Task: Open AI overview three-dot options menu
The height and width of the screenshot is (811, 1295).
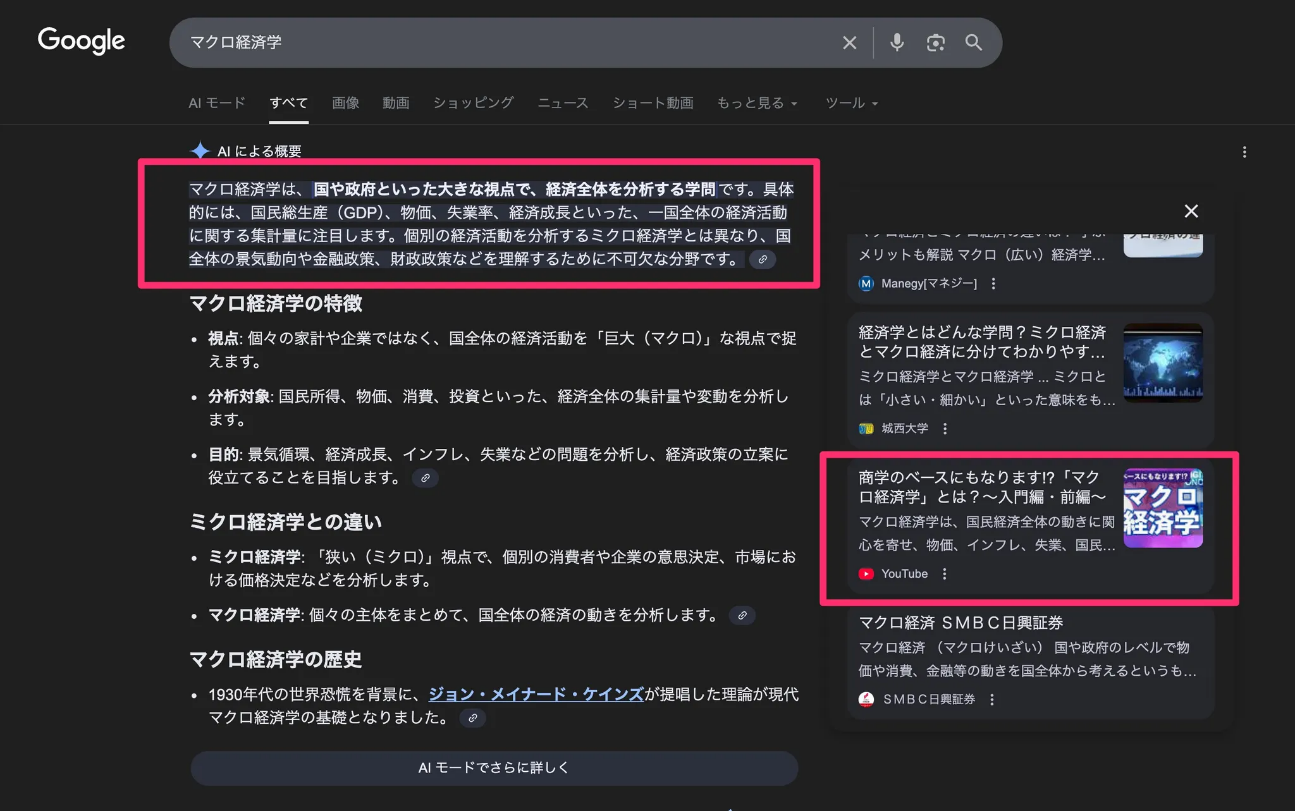Action: pyautogui.click(x=1244, y=152)
